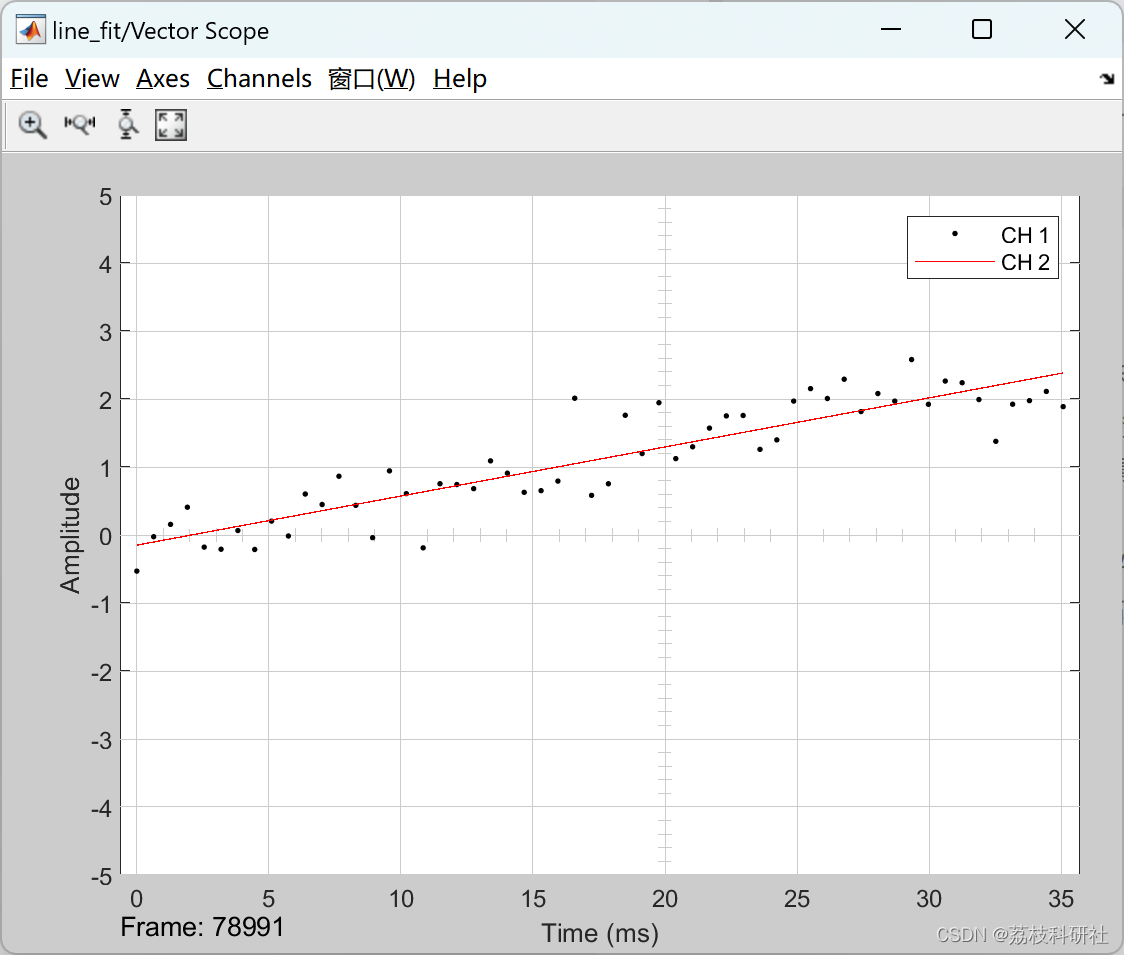Toggle the CH 1 legend entry

click(1024, 235)
